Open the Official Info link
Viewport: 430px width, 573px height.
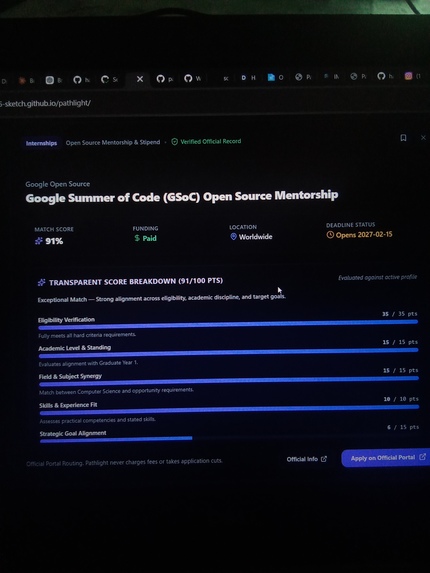(307, 459)
